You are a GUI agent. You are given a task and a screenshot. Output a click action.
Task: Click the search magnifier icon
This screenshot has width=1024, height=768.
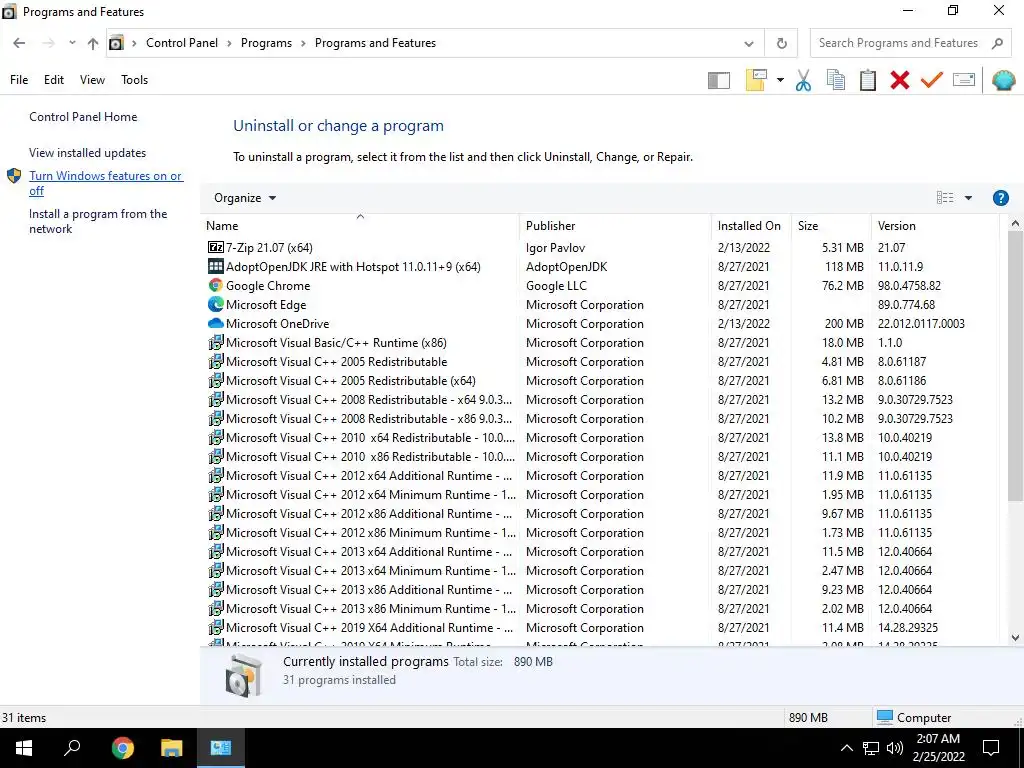pos(997,43)
